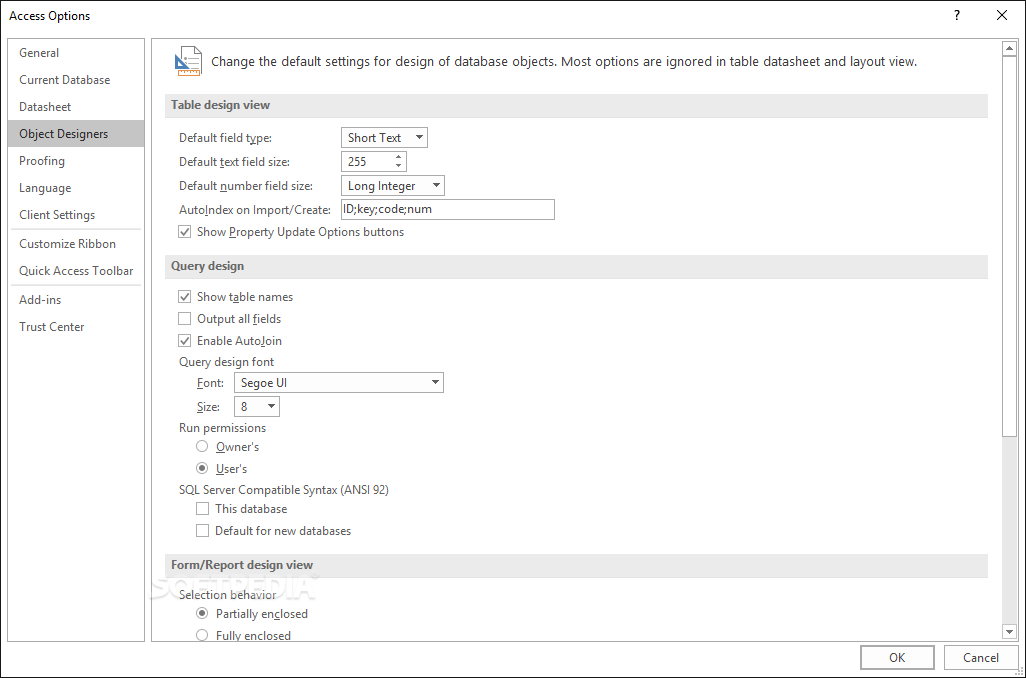Expand the Query design Font dropdown
Viewport: 1026px width, 678px height.
pyautogui.click(x=338, y=383)
